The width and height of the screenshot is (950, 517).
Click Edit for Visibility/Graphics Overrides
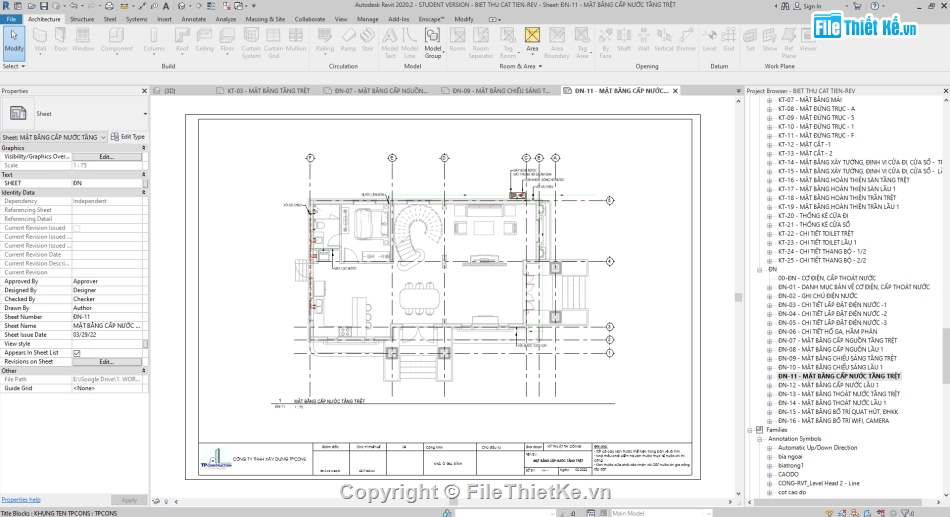pyautogui.click(x=107, y=156)
